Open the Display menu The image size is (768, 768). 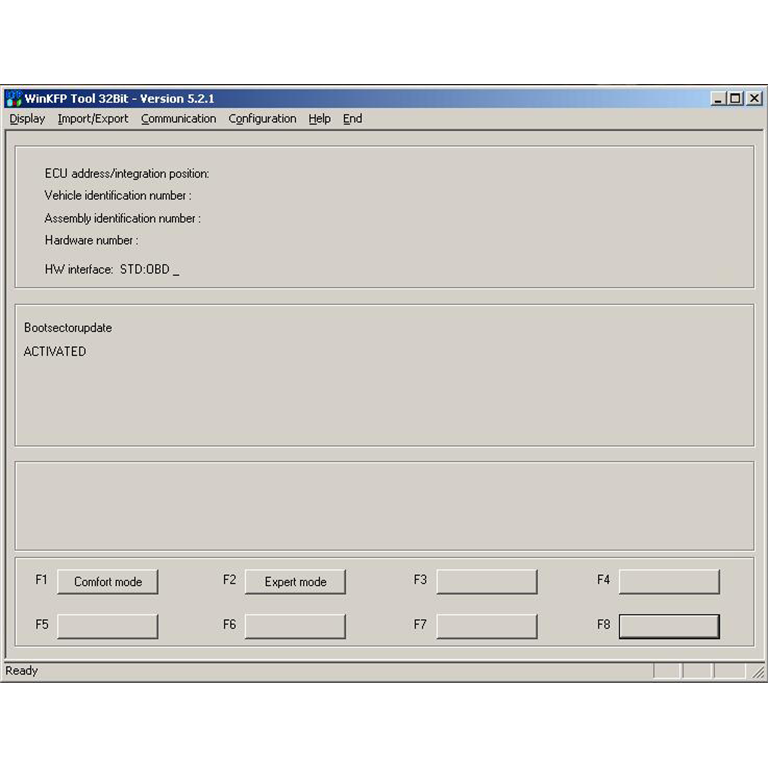(x=27, y=119)
